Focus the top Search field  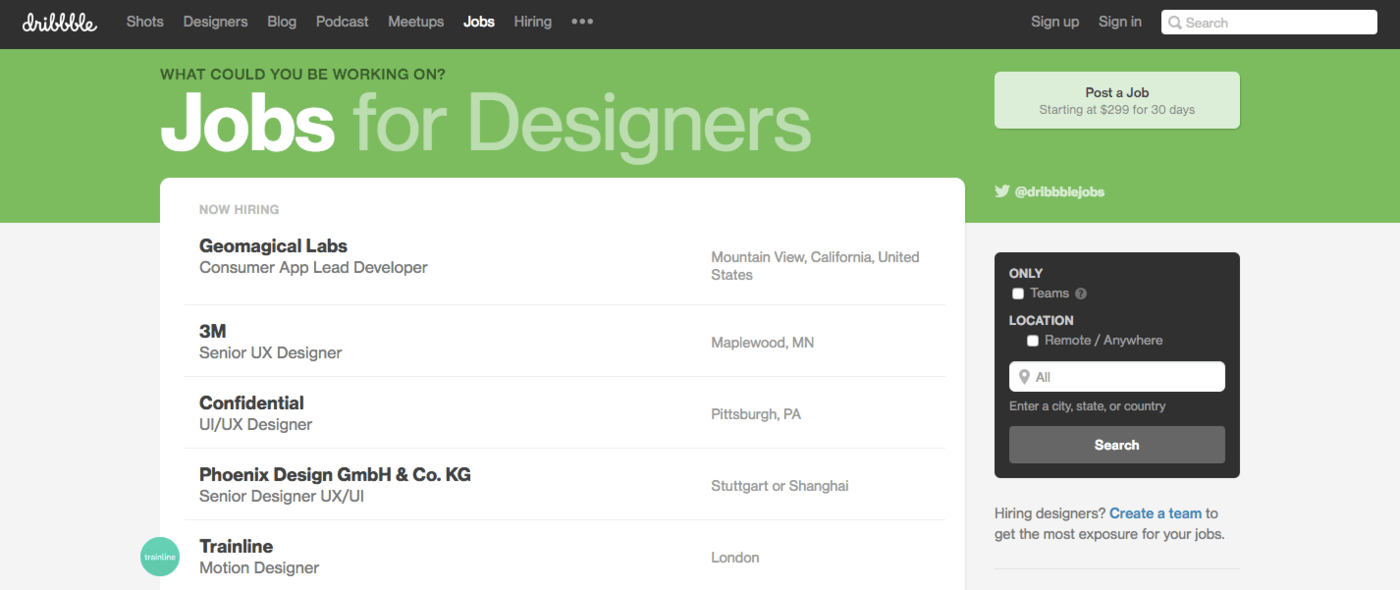click(x=1269, y=22)
